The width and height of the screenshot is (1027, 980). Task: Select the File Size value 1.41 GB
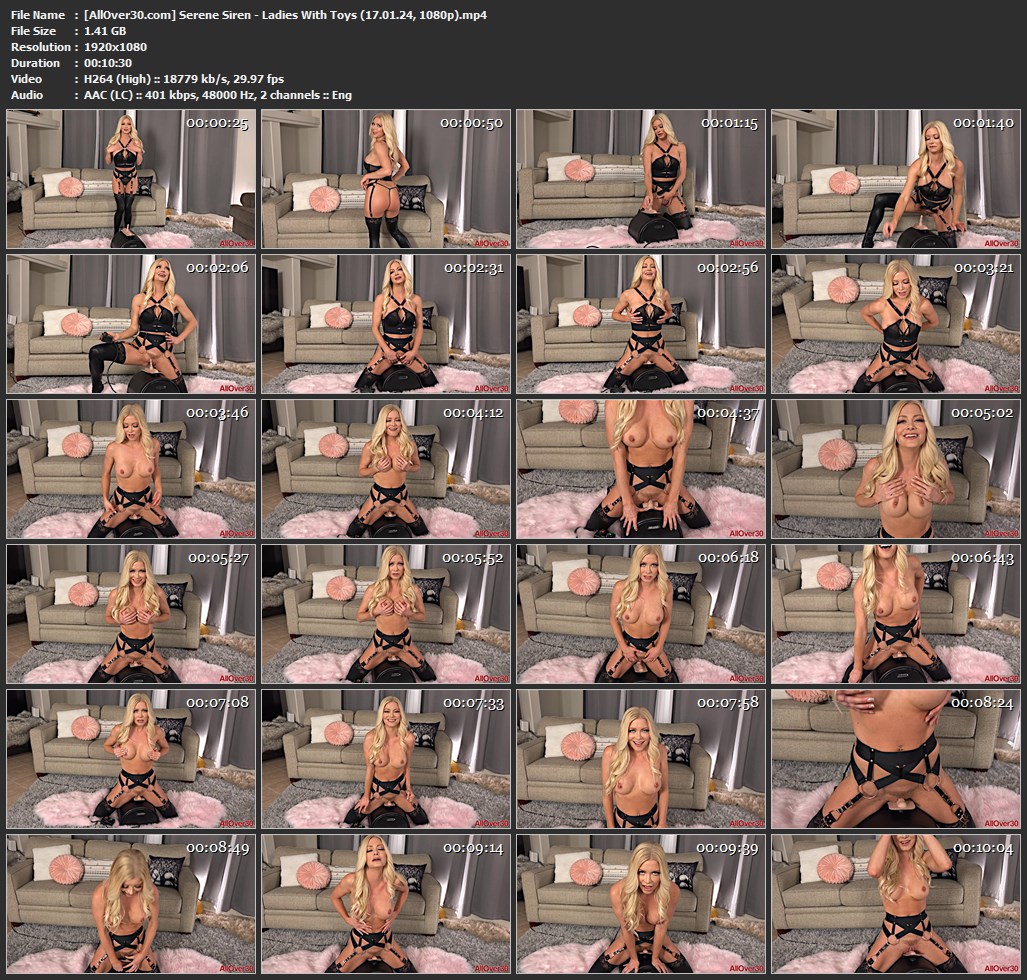[x=105, y=31]
